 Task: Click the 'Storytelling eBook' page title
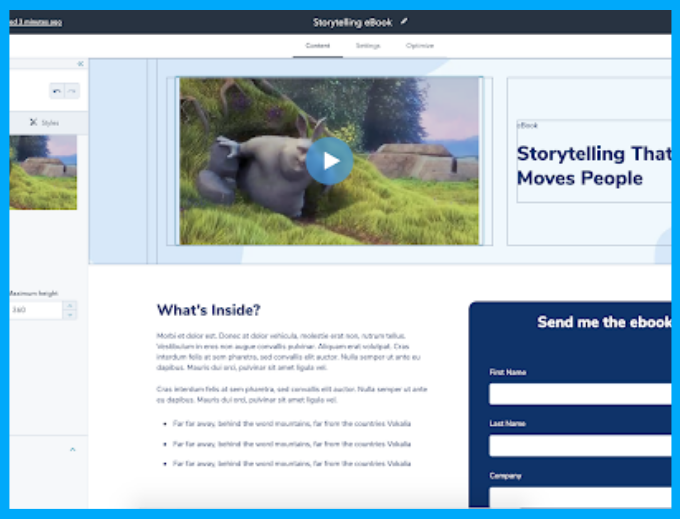(352, 22)
